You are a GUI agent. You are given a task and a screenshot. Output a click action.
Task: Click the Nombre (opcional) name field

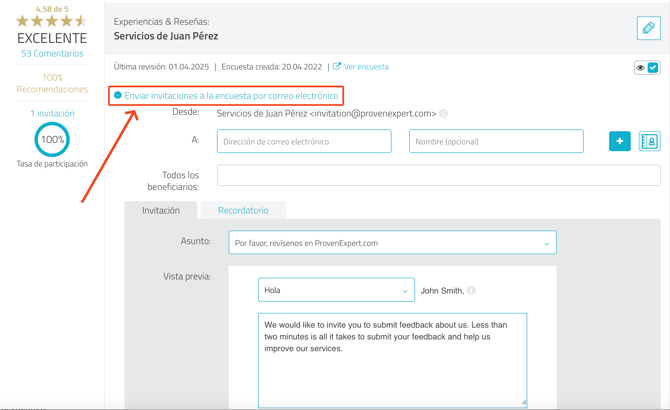pos(496,142)
